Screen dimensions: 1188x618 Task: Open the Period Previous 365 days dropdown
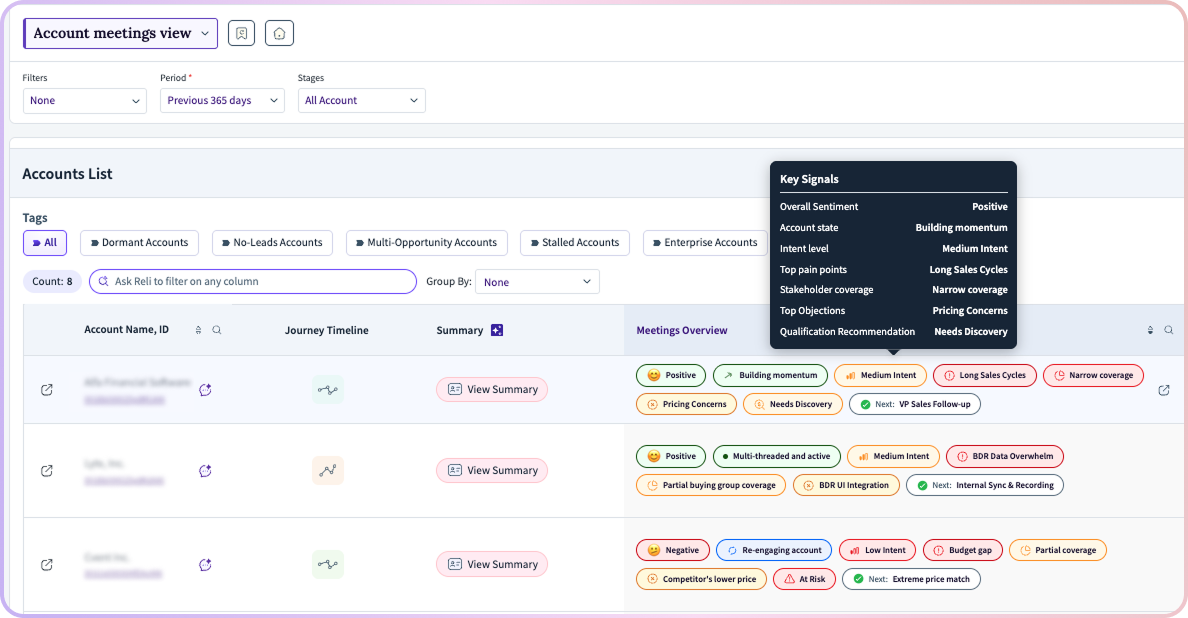222,101
